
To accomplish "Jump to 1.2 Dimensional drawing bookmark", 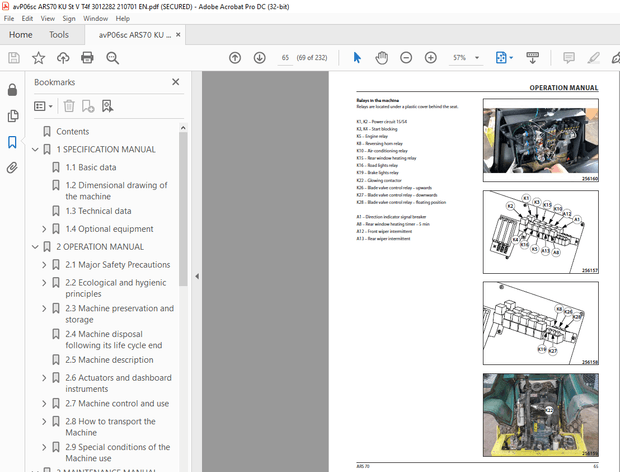I will 116,191.
